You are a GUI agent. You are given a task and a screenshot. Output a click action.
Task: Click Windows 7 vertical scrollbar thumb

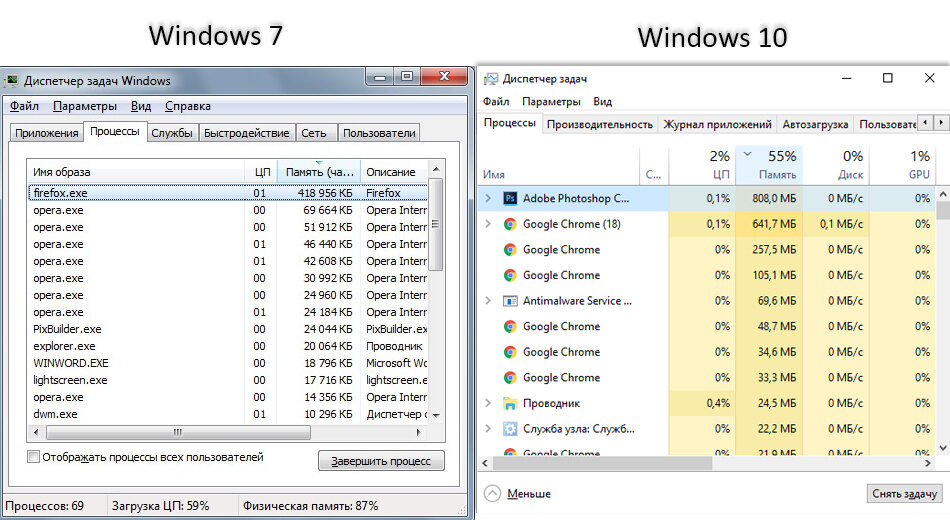[435, 224]
